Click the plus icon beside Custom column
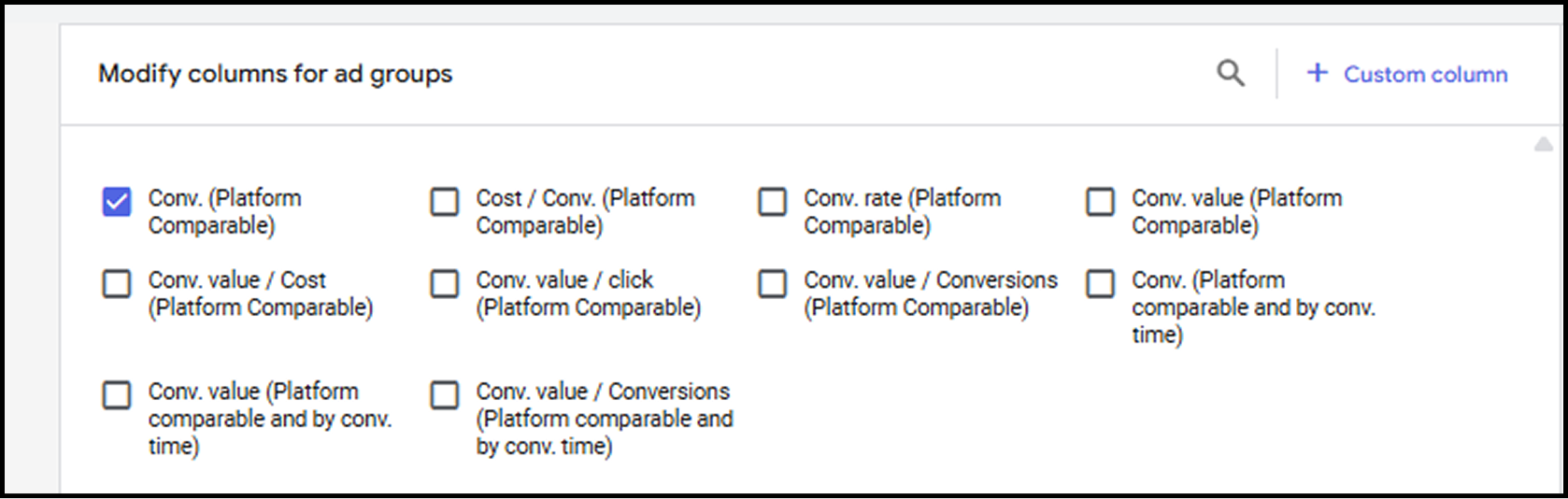The width and height of the screenshot is (1568, 499). tap(1317, 73)
